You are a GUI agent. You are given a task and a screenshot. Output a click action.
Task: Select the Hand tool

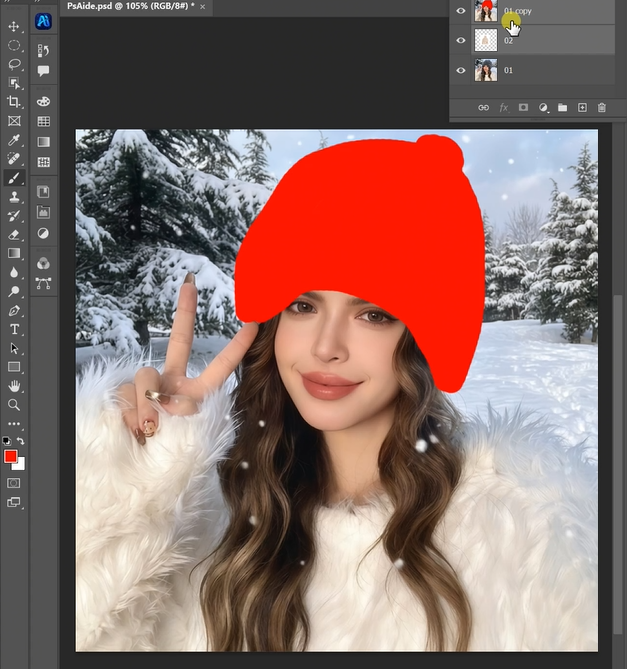tap(14, 386)
